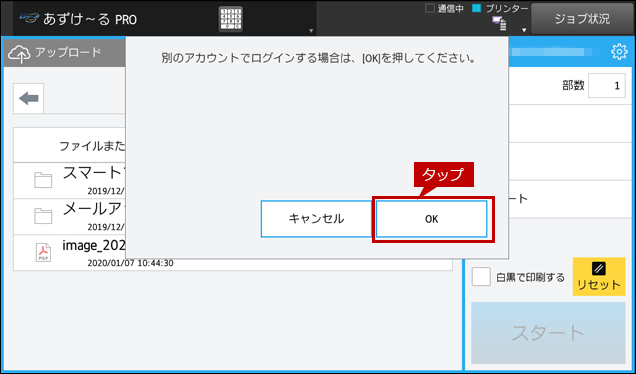Click the 部数 copies input field

[x=607, y=86]
